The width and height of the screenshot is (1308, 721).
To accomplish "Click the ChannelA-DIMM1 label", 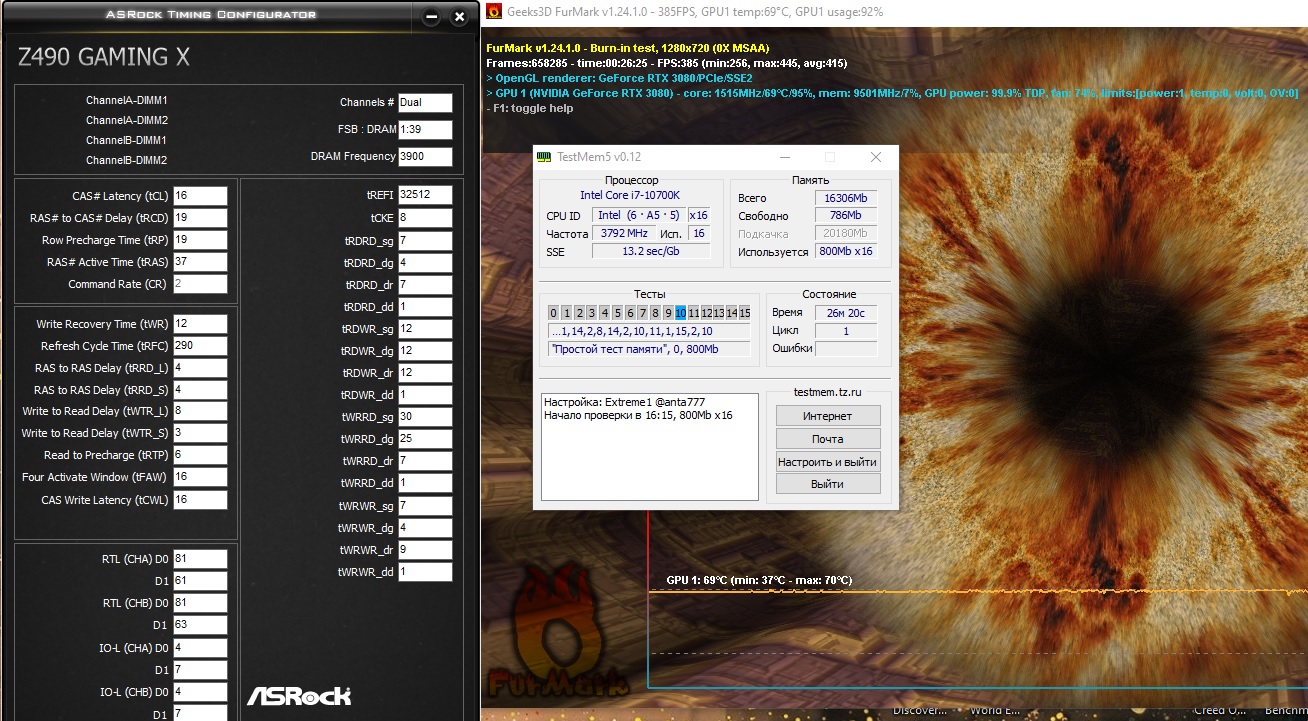I will coord(127,101).
